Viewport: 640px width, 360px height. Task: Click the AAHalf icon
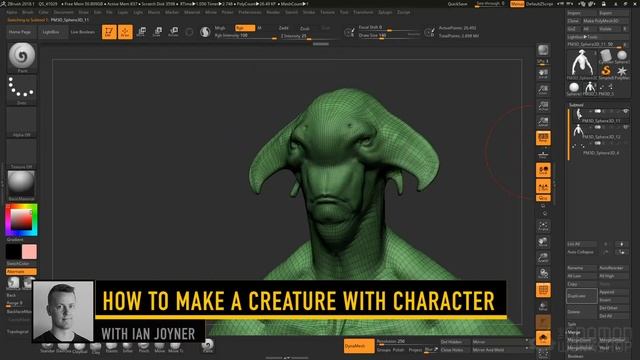(x=543, y=122)
